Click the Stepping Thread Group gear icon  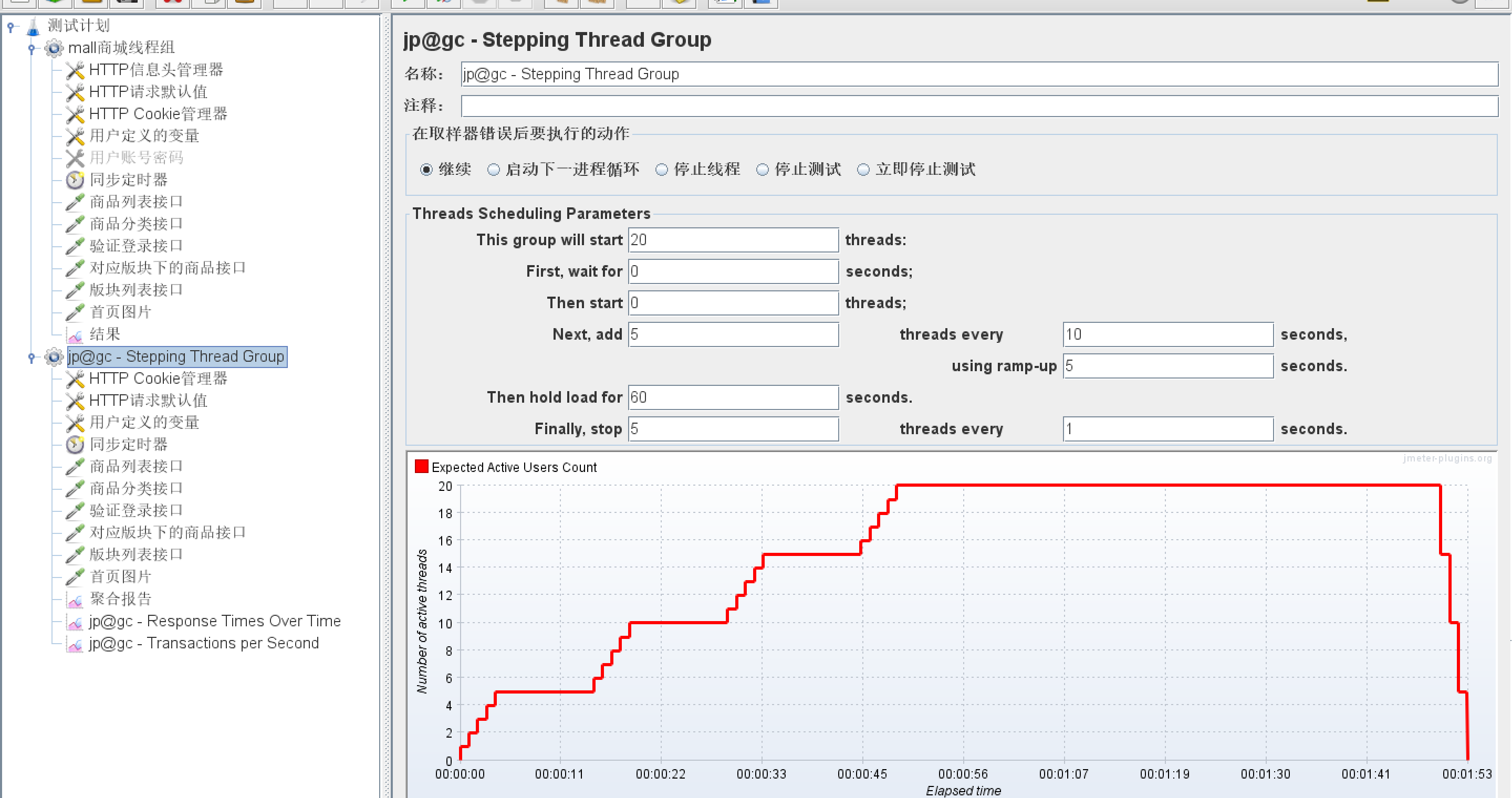54,356
